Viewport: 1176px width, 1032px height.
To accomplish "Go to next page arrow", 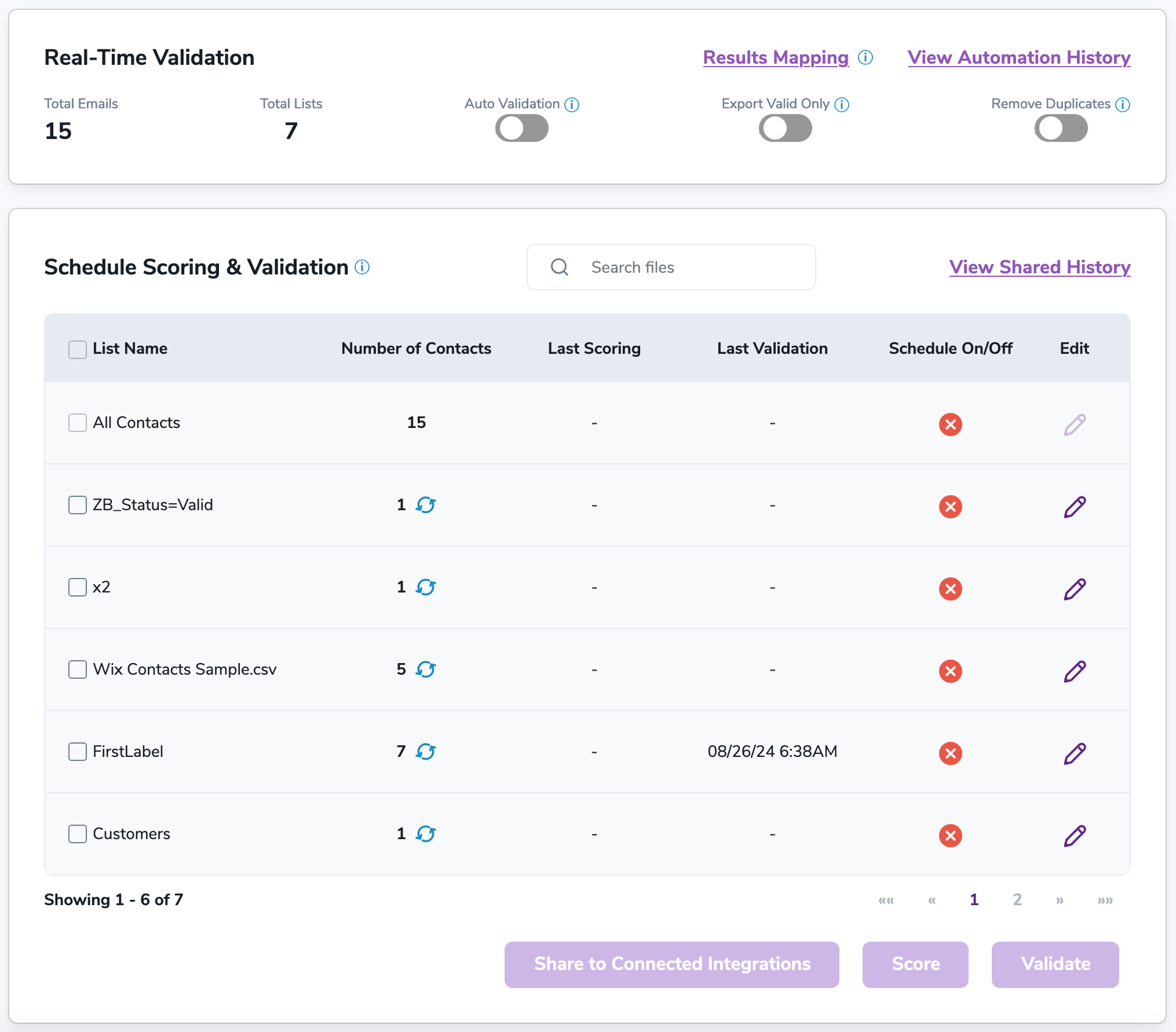I will tap(1060, 901).
